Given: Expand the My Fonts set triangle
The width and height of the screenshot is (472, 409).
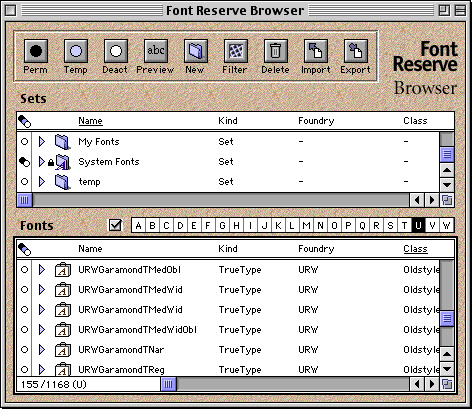Looking at the screenshot, I should pyautogui.click(x=42, y=142).
